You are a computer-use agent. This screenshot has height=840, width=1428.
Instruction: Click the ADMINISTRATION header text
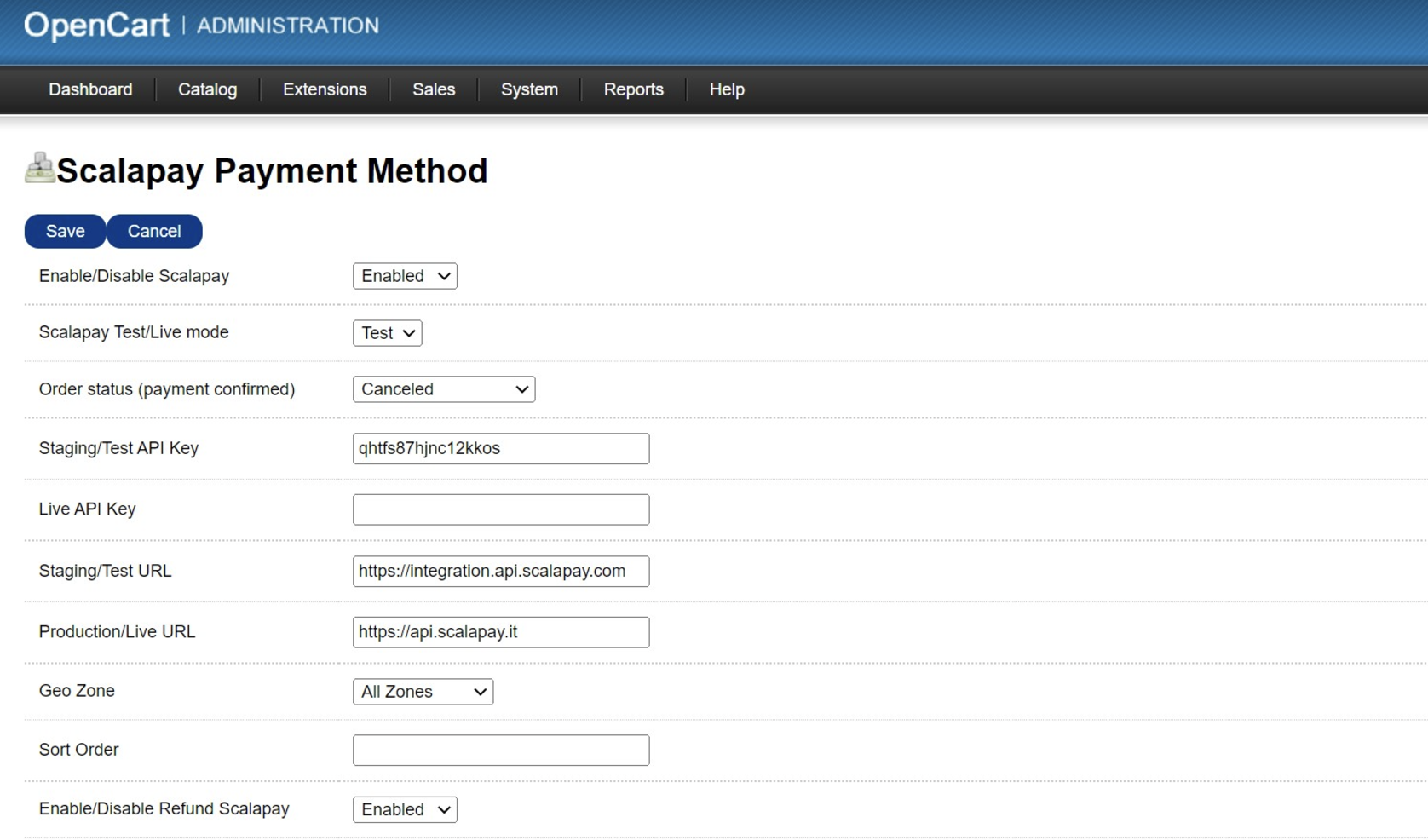pos(288,26)
